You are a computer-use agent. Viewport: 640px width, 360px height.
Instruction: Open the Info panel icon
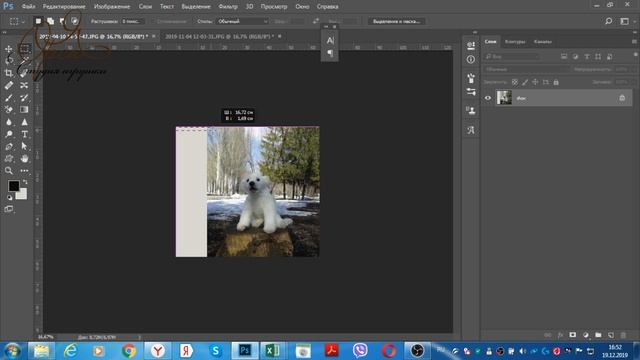[x=471, y=60]
